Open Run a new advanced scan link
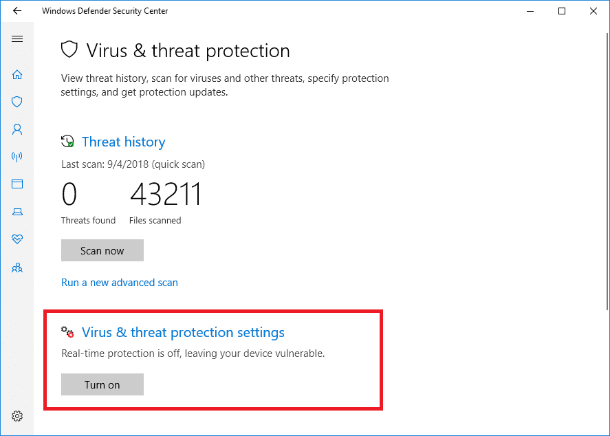This screenshot has height=436, width=610. 119,282
